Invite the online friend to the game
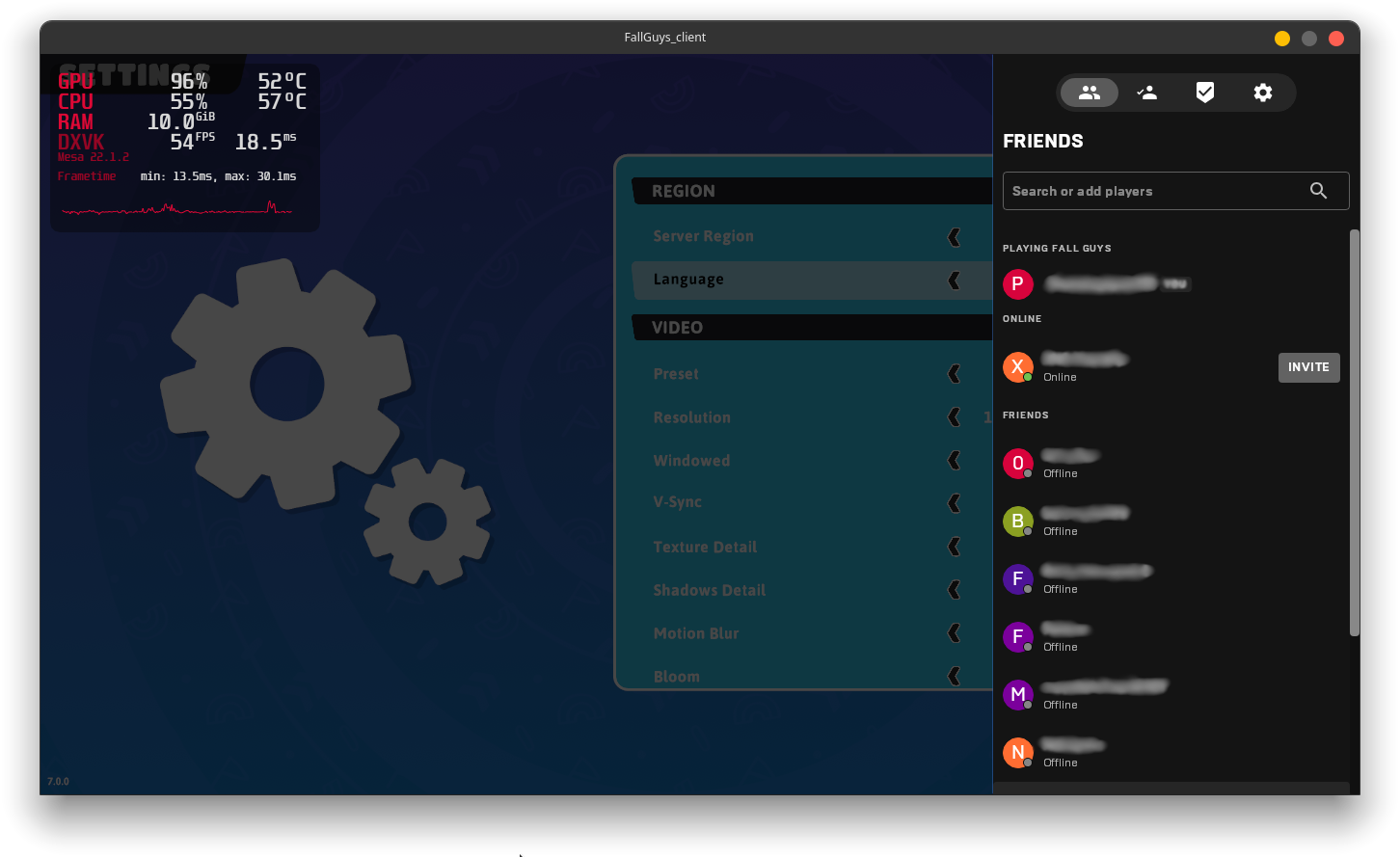The width and height of the screenshot is (1400, 857). [1308, 367]
